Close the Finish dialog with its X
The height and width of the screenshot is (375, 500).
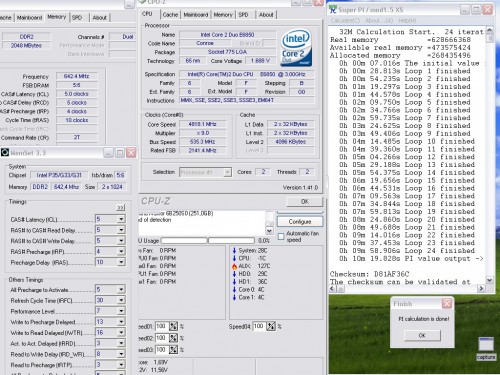tap(447, 303)
